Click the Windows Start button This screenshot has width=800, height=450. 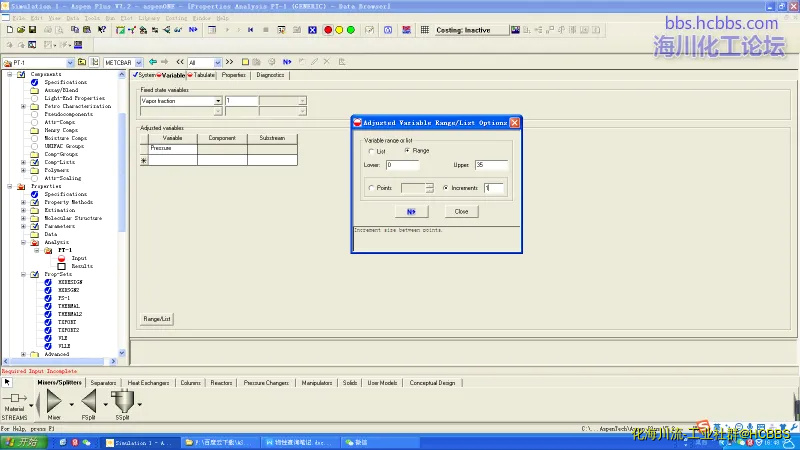(24, 442)
